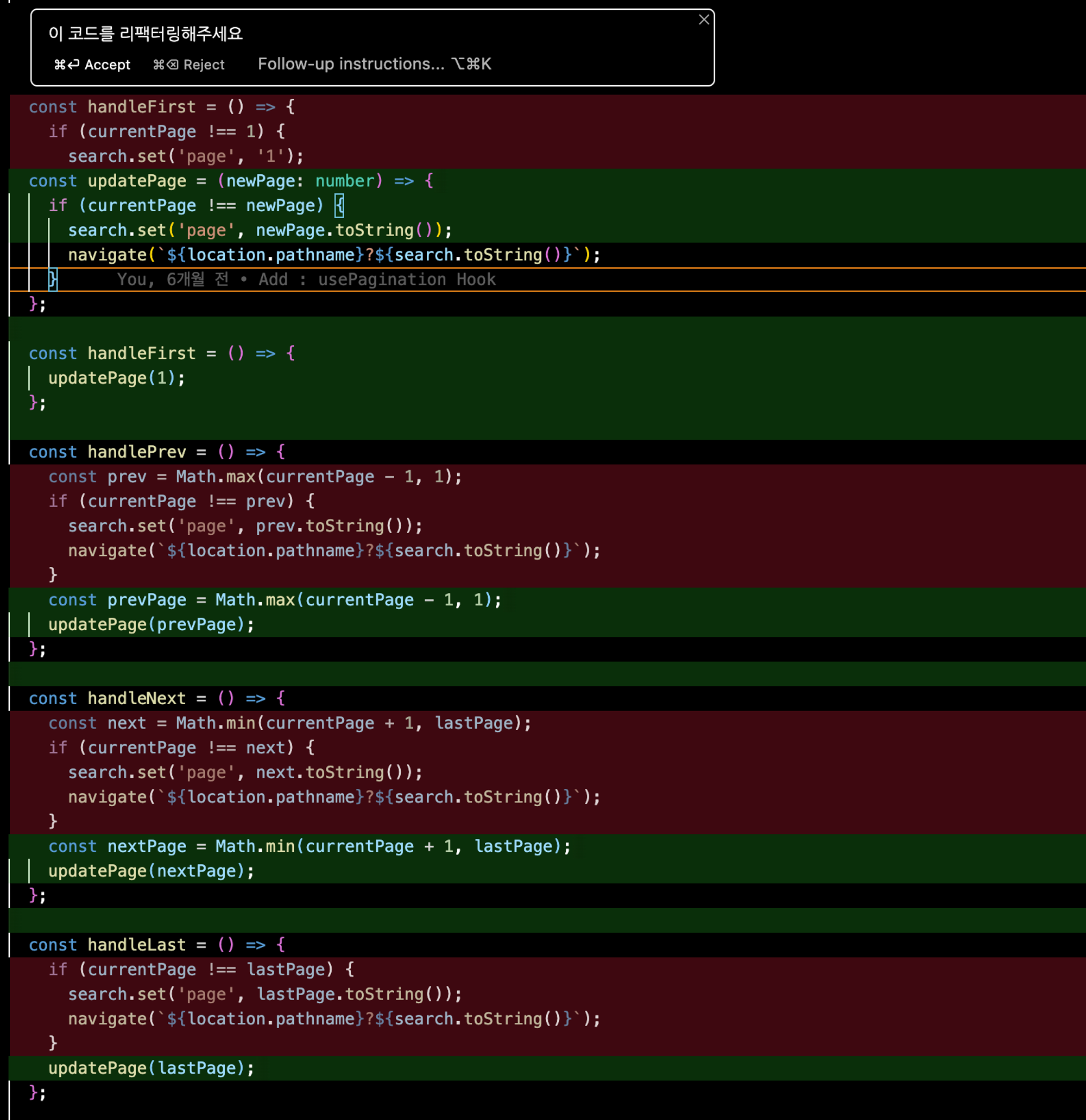
Task: Click added 'const nextPage = Math.min' line
Action: (309, 846)
